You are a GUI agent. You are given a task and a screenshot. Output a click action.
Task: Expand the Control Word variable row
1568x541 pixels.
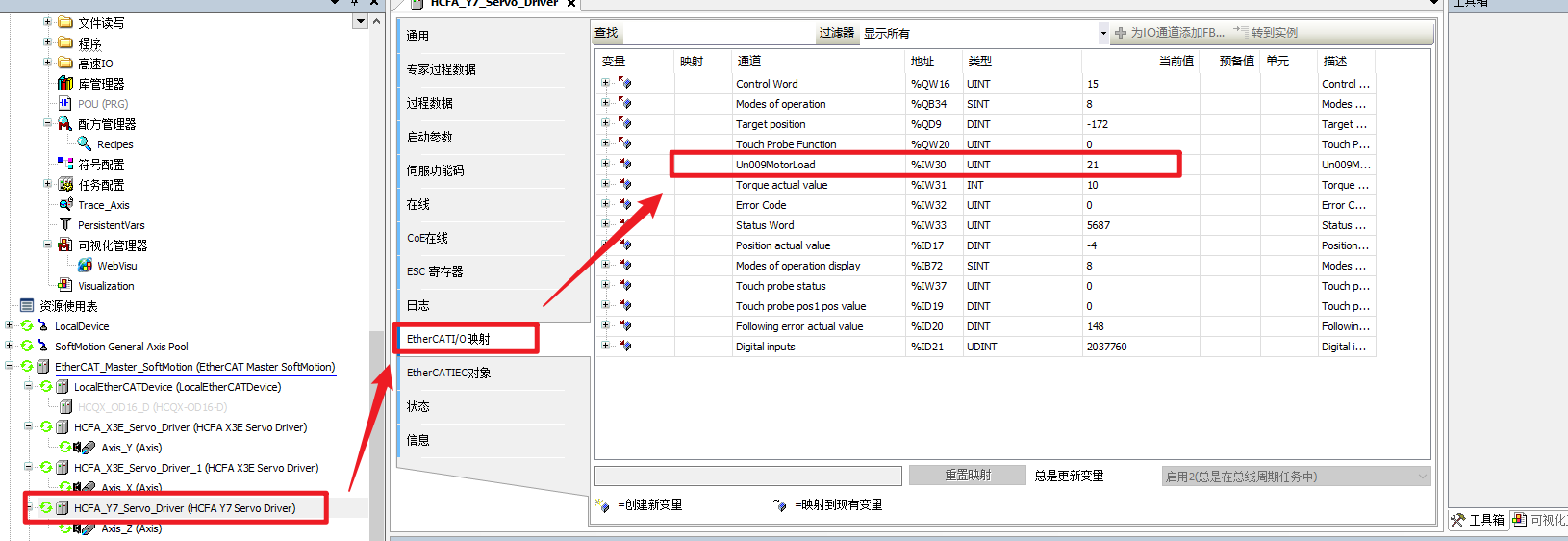[605, 84]
